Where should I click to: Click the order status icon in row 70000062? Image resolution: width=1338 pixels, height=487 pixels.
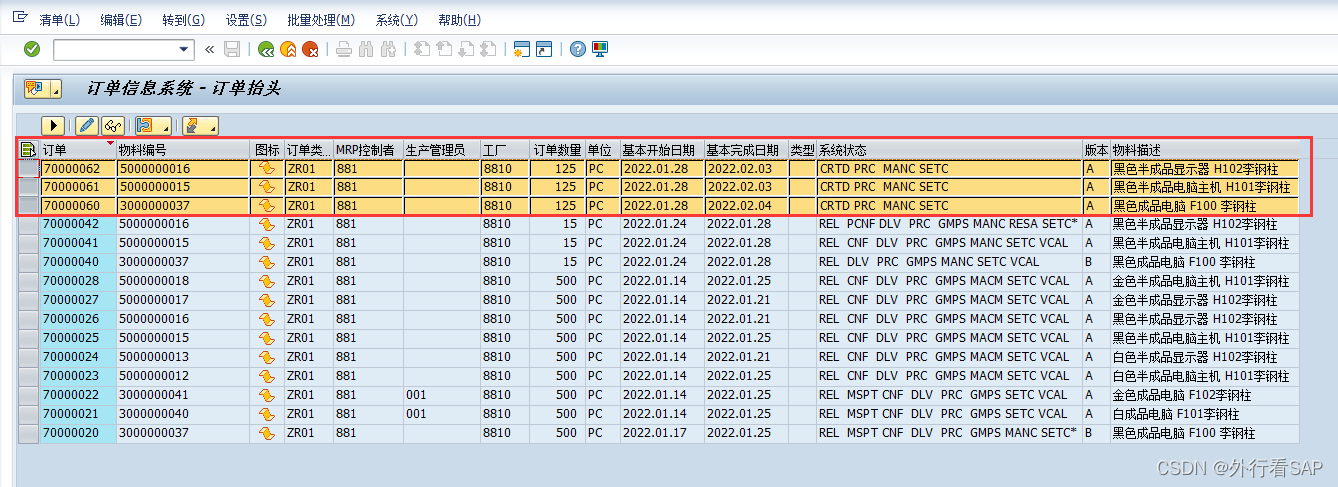point(267,169)
